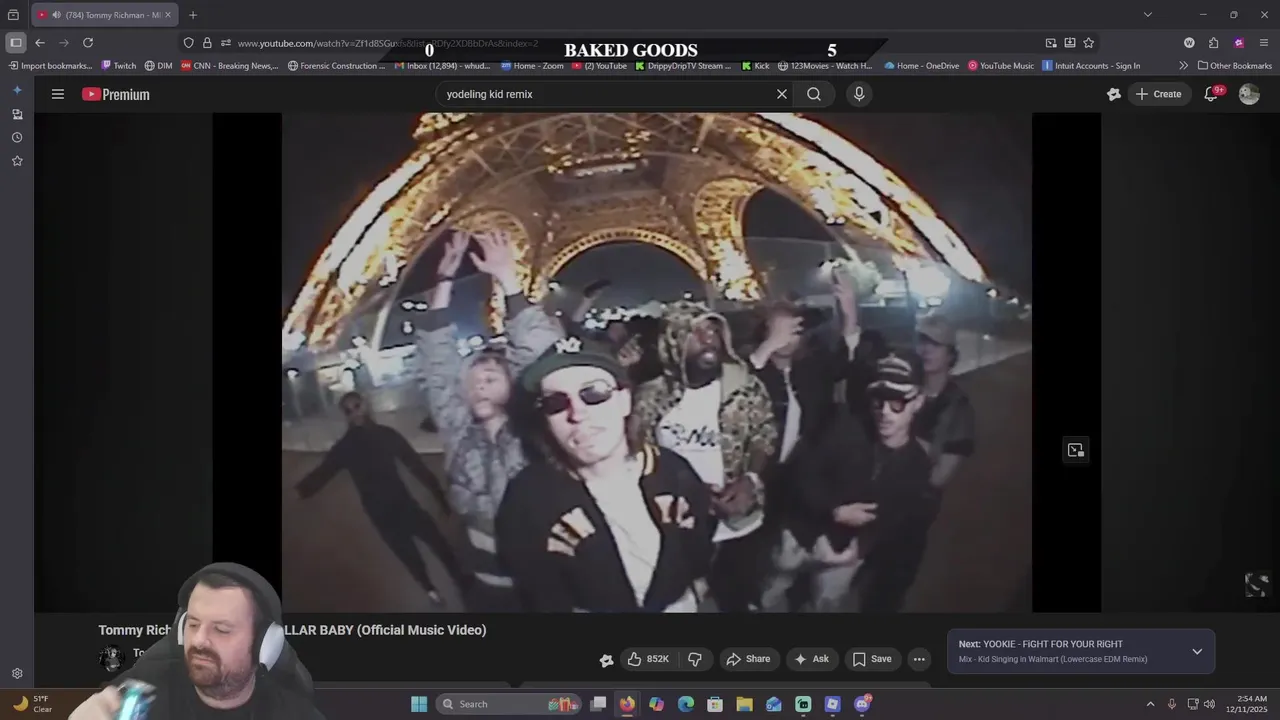Open picture-in-picture from address bar
Image resolution: width=1280 pixels, height=720 pixels.
[x=1051, y=43]
